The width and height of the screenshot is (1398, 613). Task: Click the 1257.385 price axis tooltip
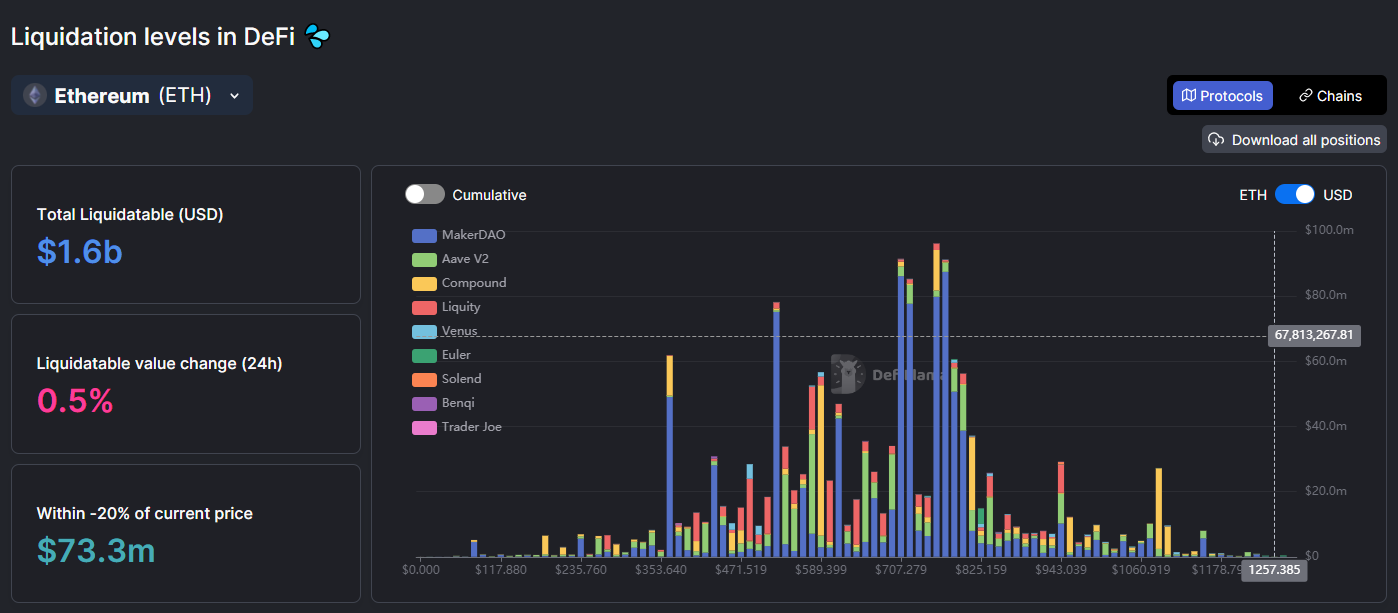(1274, 571)
